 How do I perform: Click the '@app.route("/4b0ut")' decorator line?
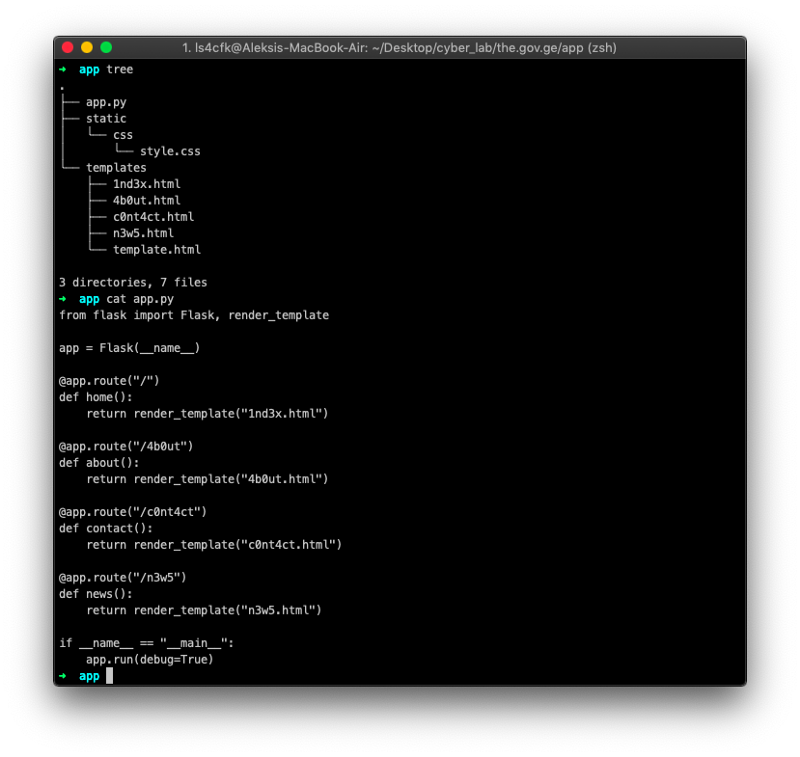pyautogui.click(x=126, y=446)
